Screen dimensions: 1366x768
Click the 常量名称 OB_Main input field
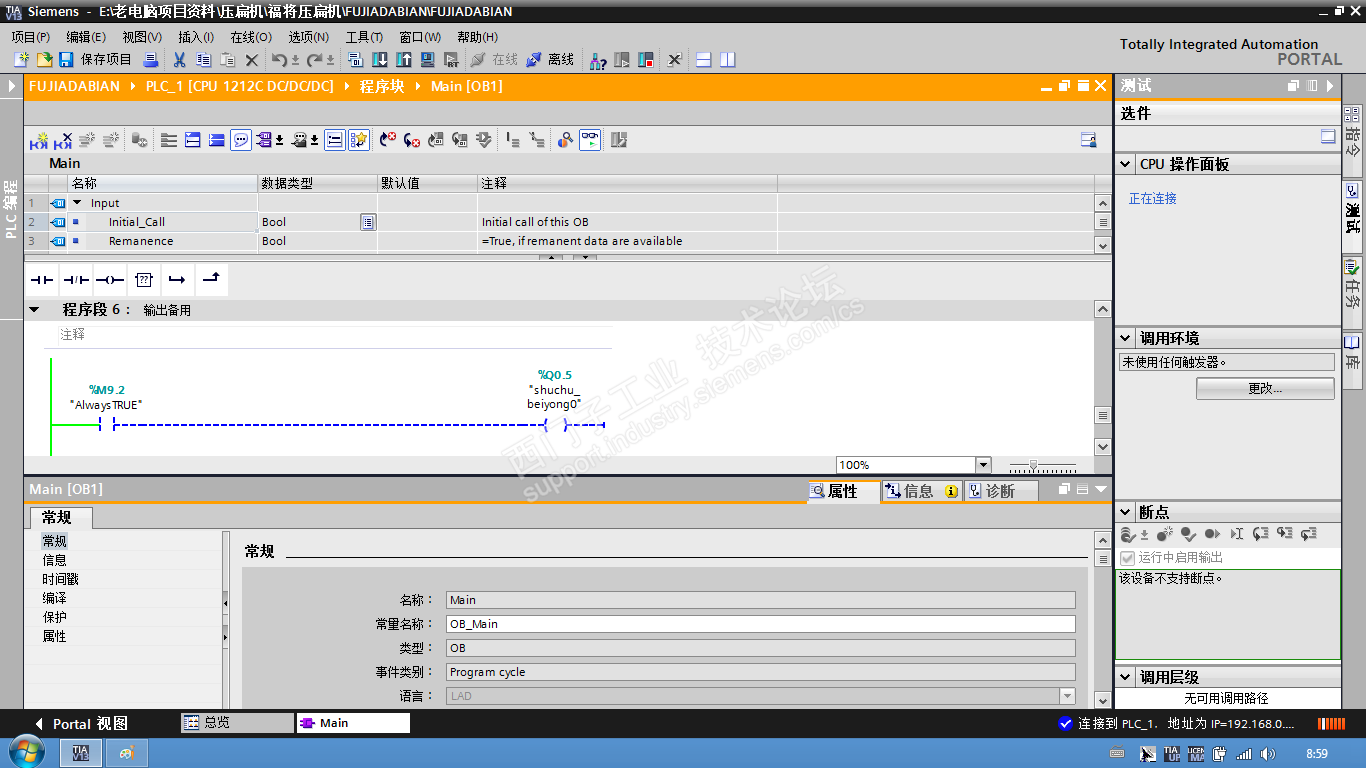click(x=761, y=624)
